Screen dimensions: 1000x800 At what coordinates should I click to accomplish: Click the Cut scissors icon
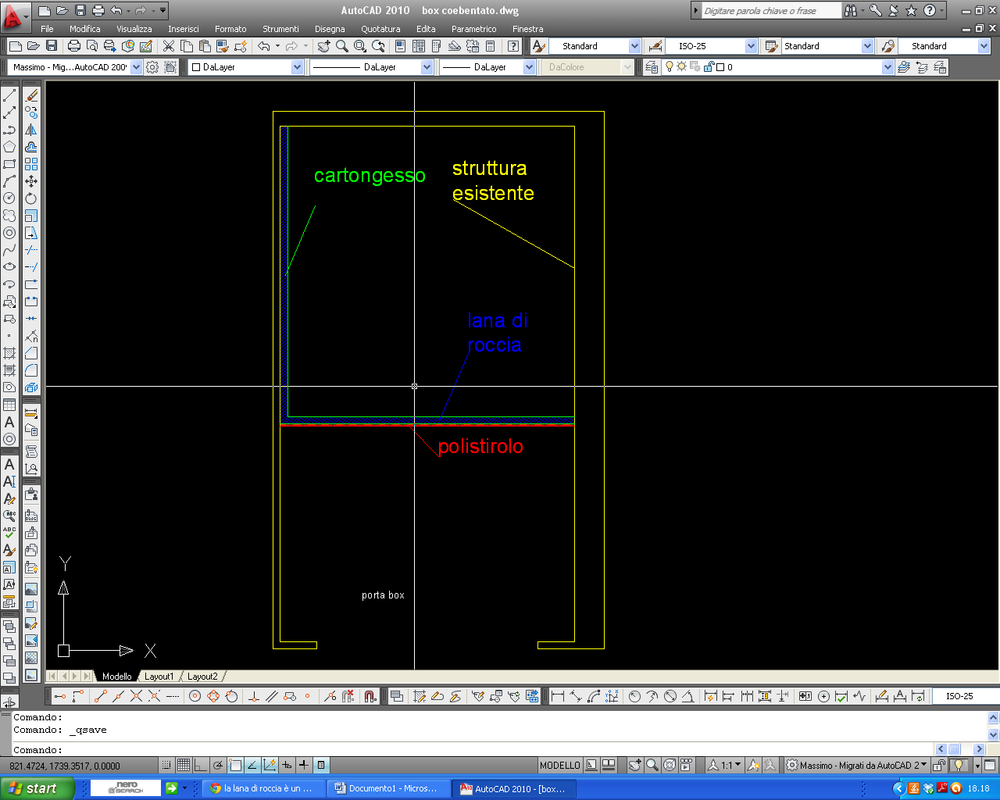click(x=168, y=46)
